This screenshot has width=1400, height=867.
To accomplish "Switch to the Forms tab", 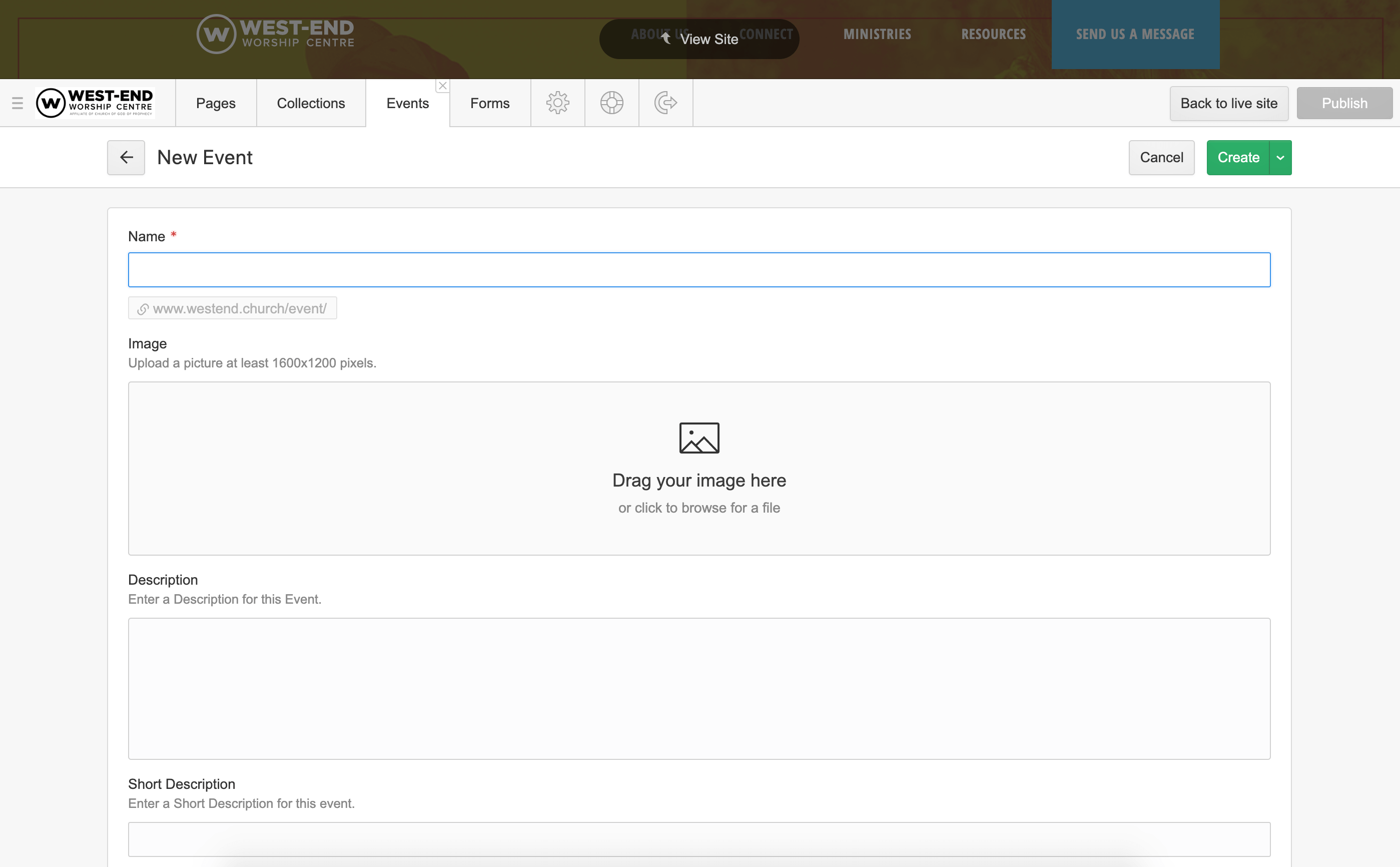I will click(x=490, y=103).
